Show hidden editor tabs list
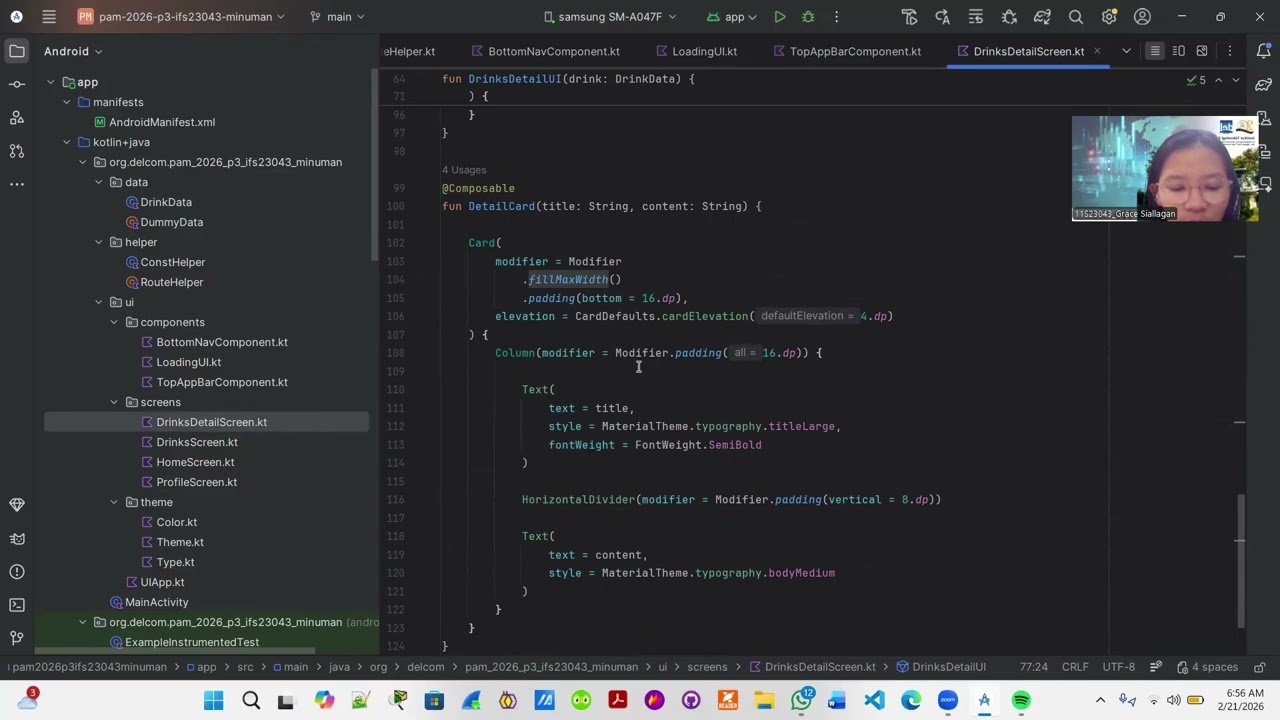The width and height of the screenshot is (1280, 720). coord(1126,51)
